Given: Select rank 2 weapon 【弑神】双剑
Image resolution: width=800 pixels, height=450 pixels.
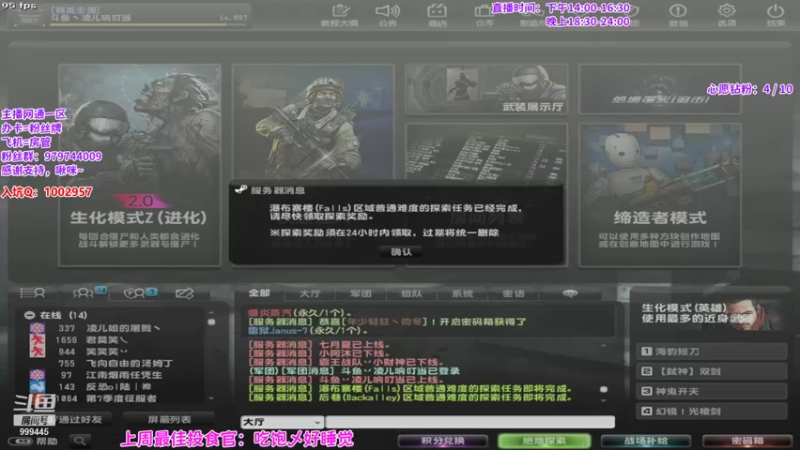Looking at the screenshot, I should (x=711, y=371).
